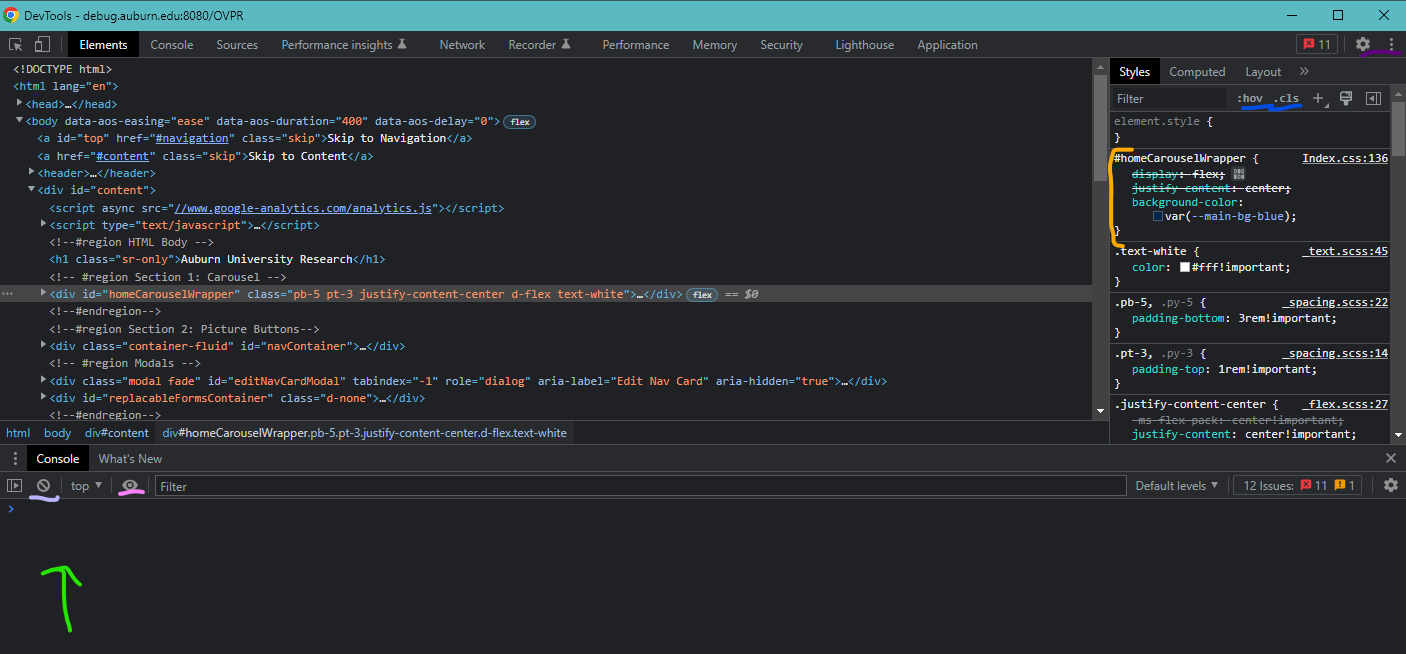Image resolution: width=1406 pixels, height=654 pixels.
Task: Activate the inspect element picker
Action: click(x=16, y=44)
